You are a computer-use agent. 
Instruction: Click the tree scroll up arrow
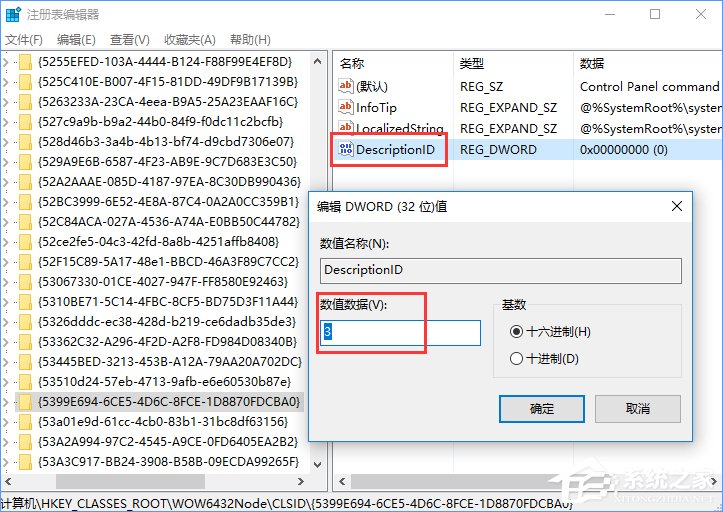317,61
